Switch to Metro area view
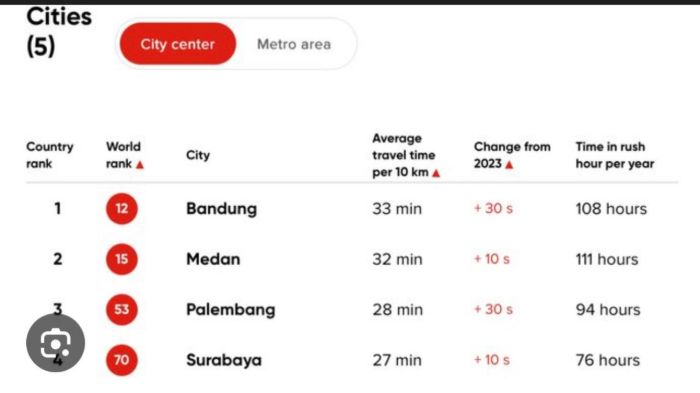700x393 pixels. pos(294,44)
